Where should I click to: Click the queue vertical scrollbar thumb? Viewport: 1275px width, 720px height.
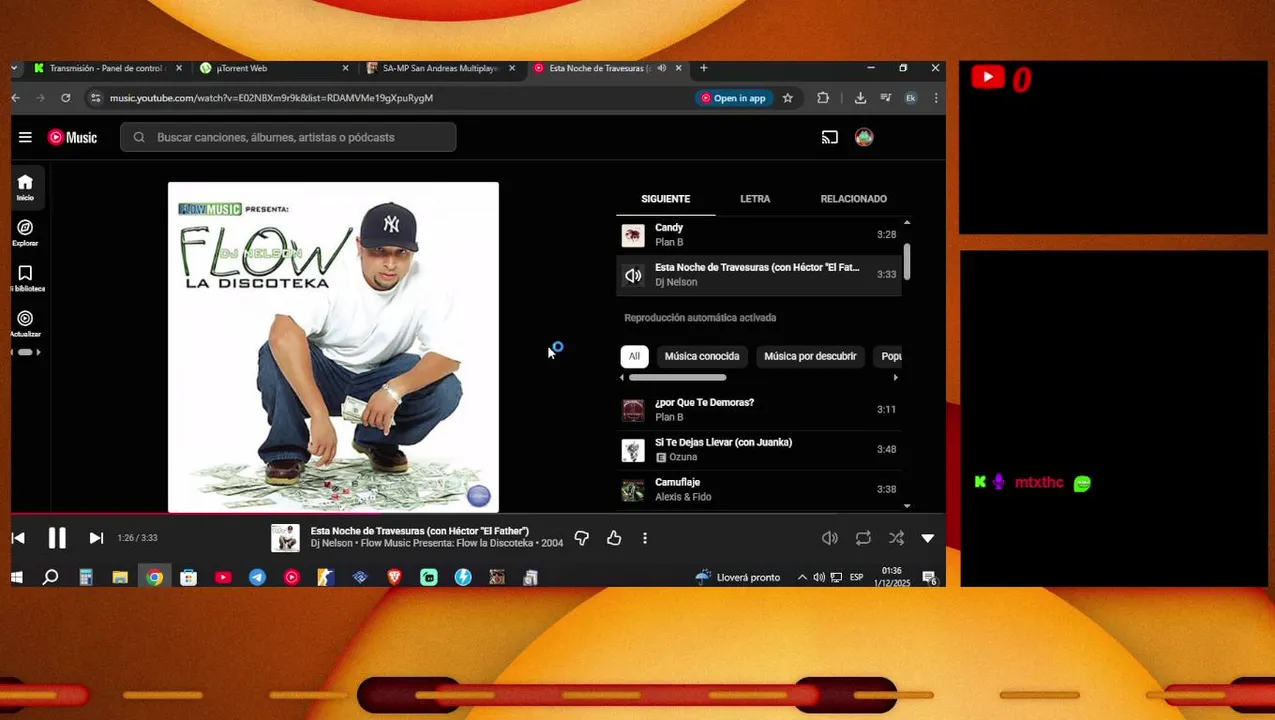coord(907,261)
